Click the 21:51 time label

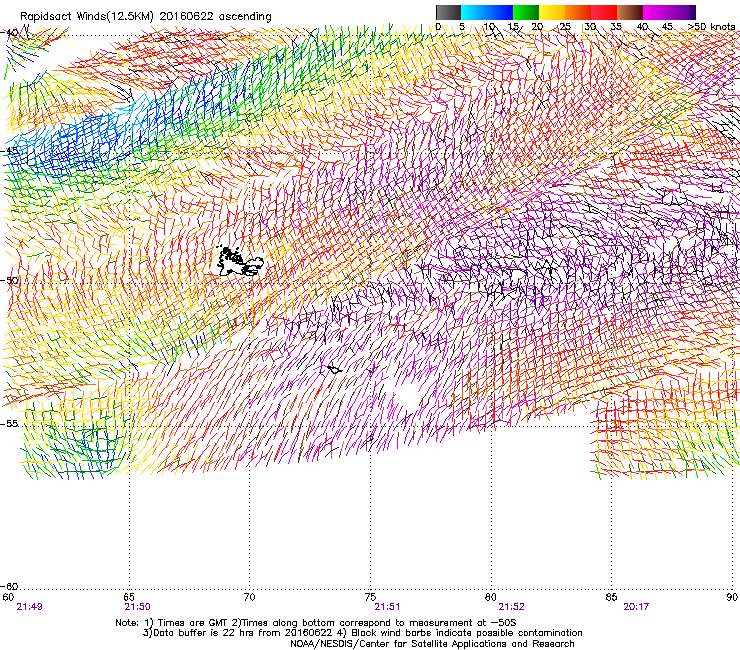[x=387, y=607]
